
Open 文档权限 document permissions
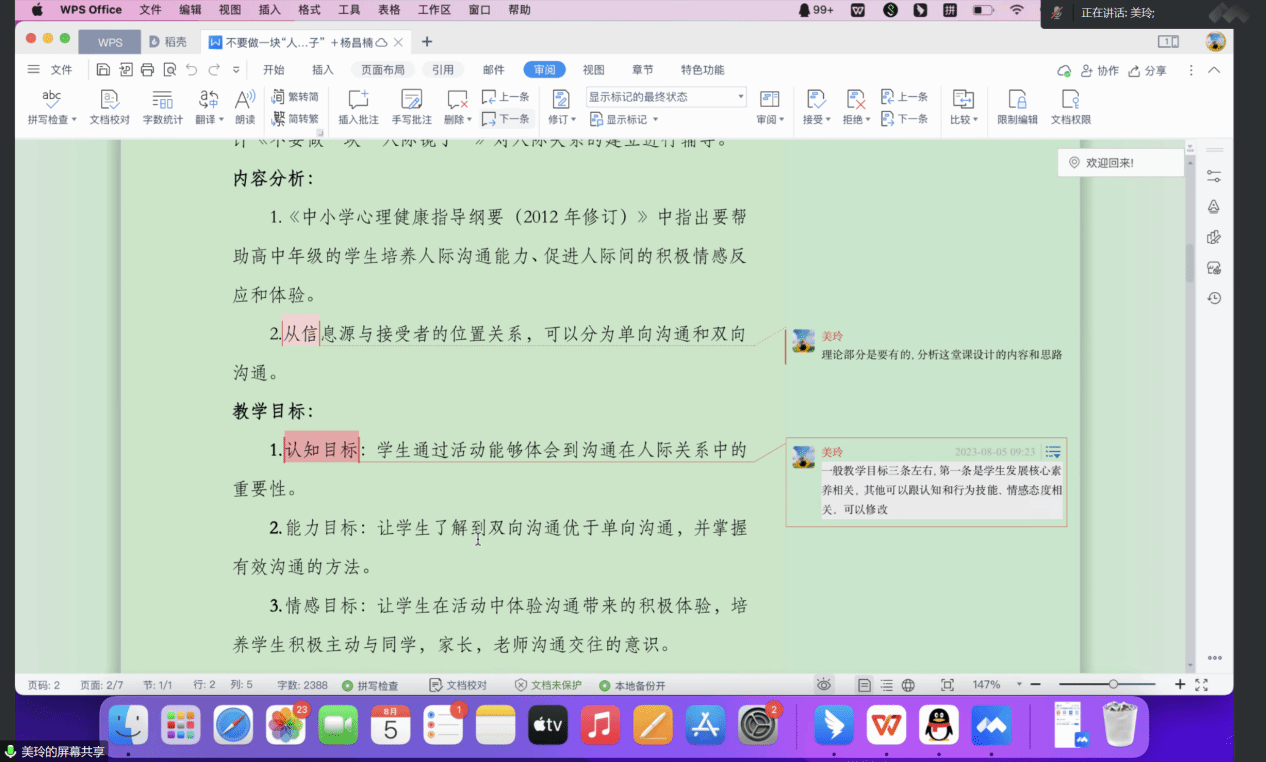pyautogui.click(x=1070, y=100)
